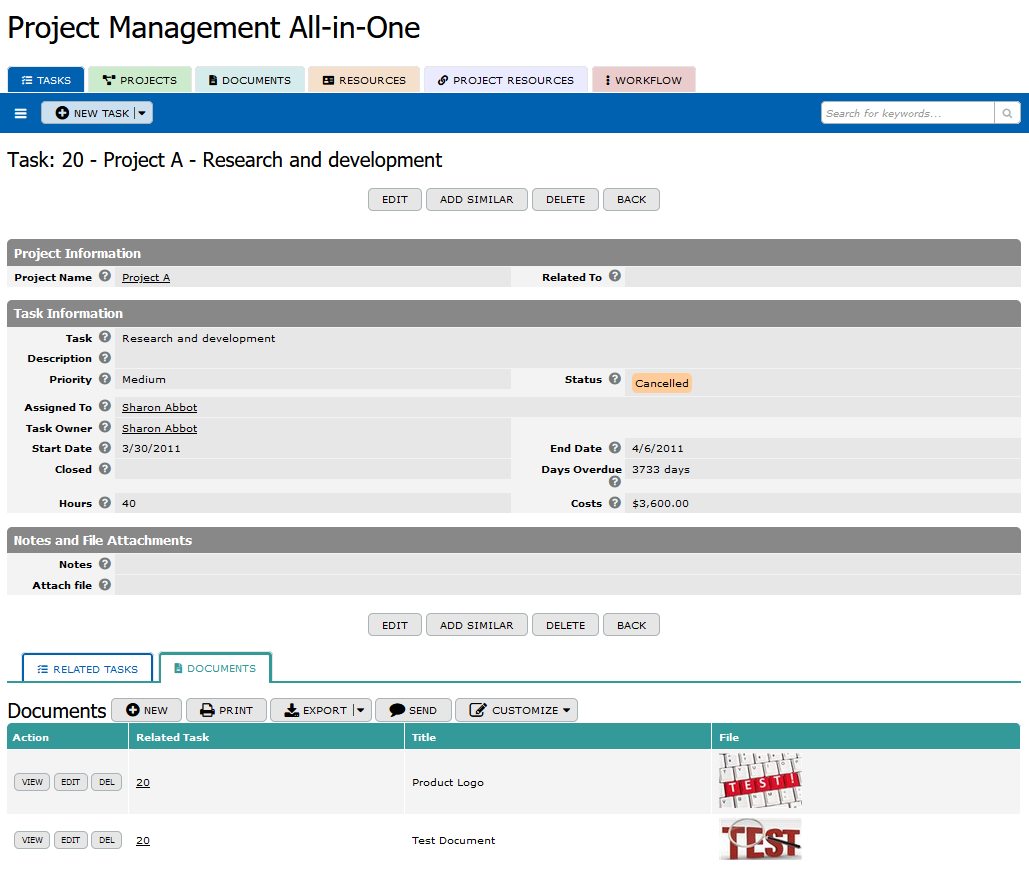Expand the New Task dropdown arrow
The width and height of the screenshot is (1029, 887).
point(142,114)
